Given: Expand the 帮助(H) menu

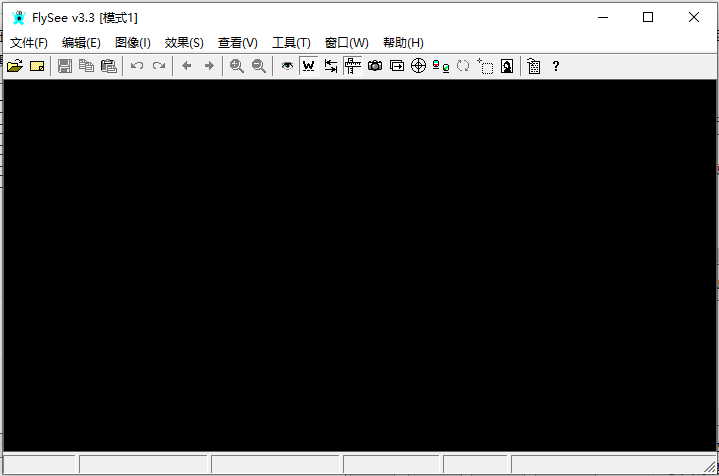Looking at the screenshot, I should coord(403,42).
